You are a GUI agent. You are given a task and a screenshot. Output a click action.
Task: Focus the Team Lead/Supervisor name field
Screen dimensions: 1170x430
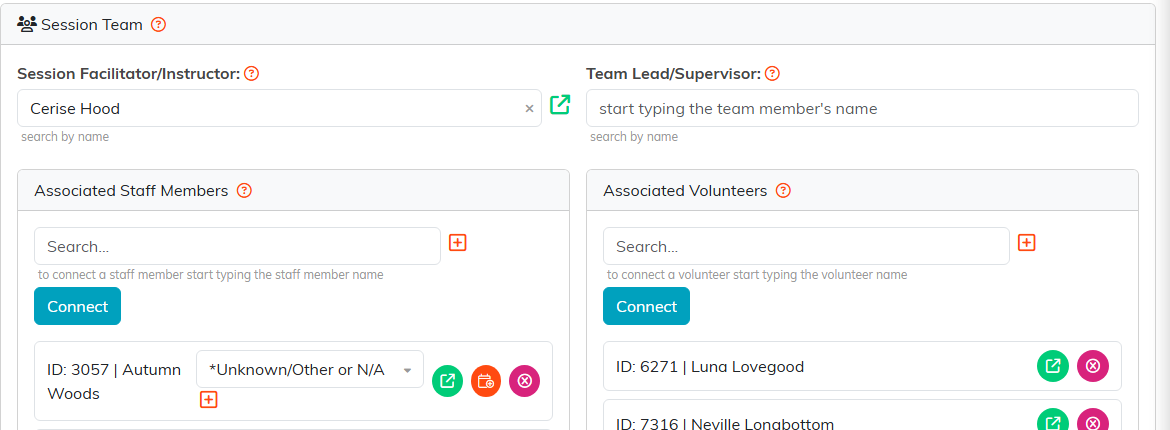pos(862,109)
